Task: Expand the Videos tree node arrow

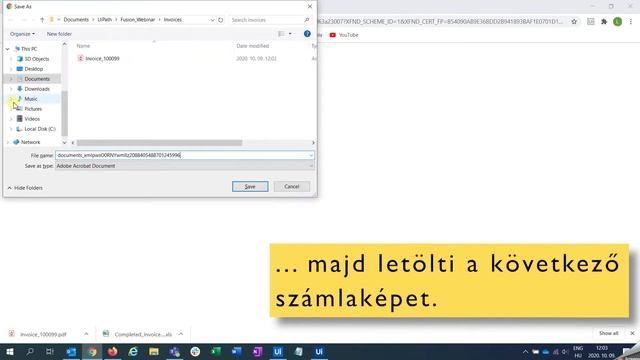Action: (11, 119)
